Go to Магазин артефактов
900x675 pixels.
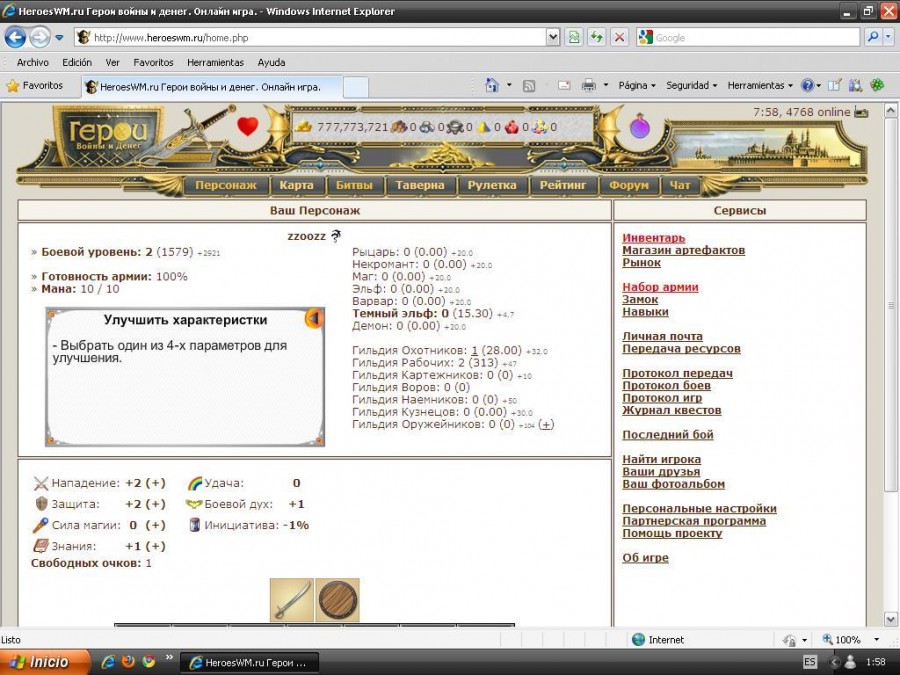(683, 250)
